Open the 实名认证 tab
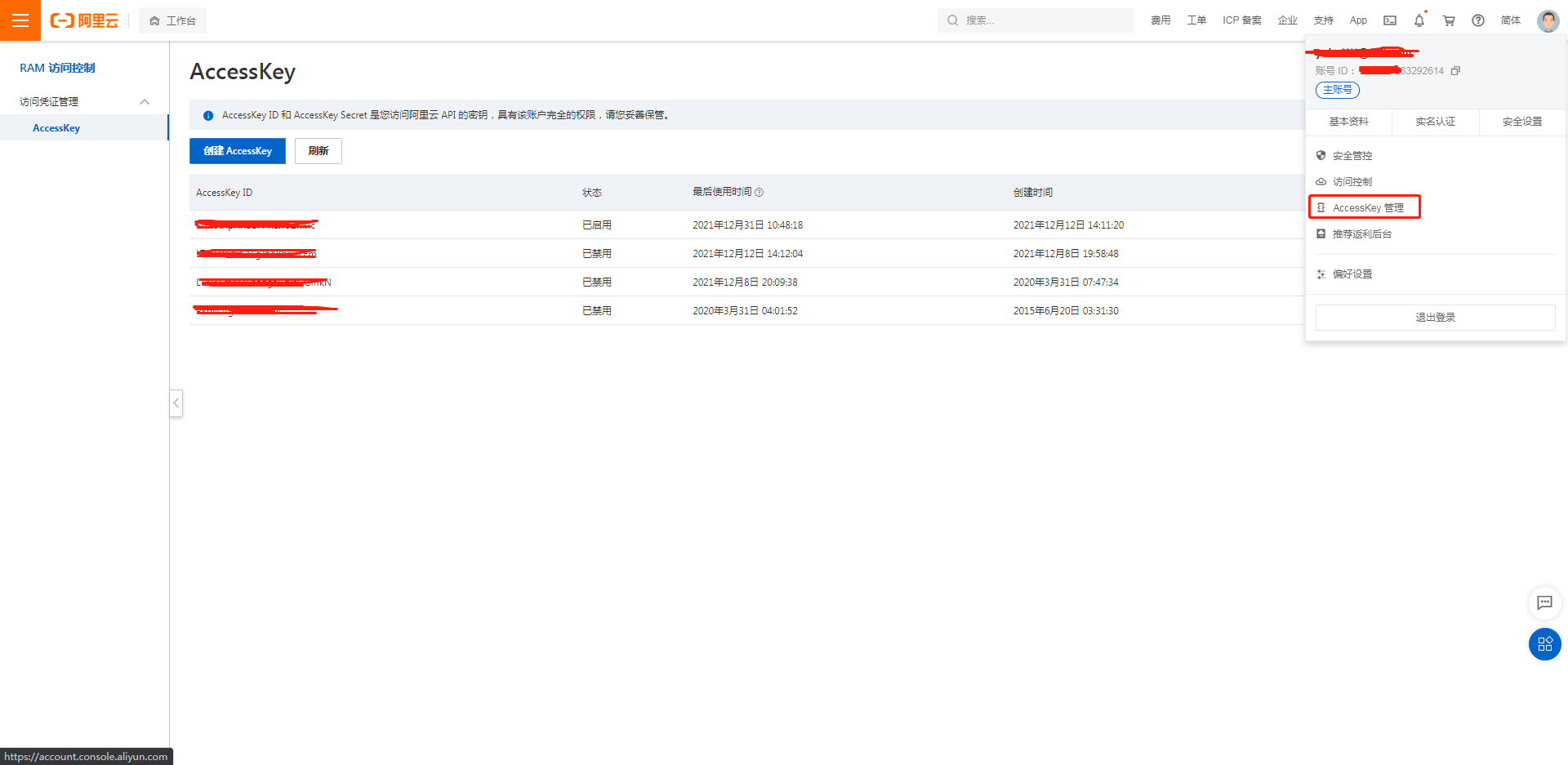Viewport: 1568px width, 765px height. pos(1435,122)
